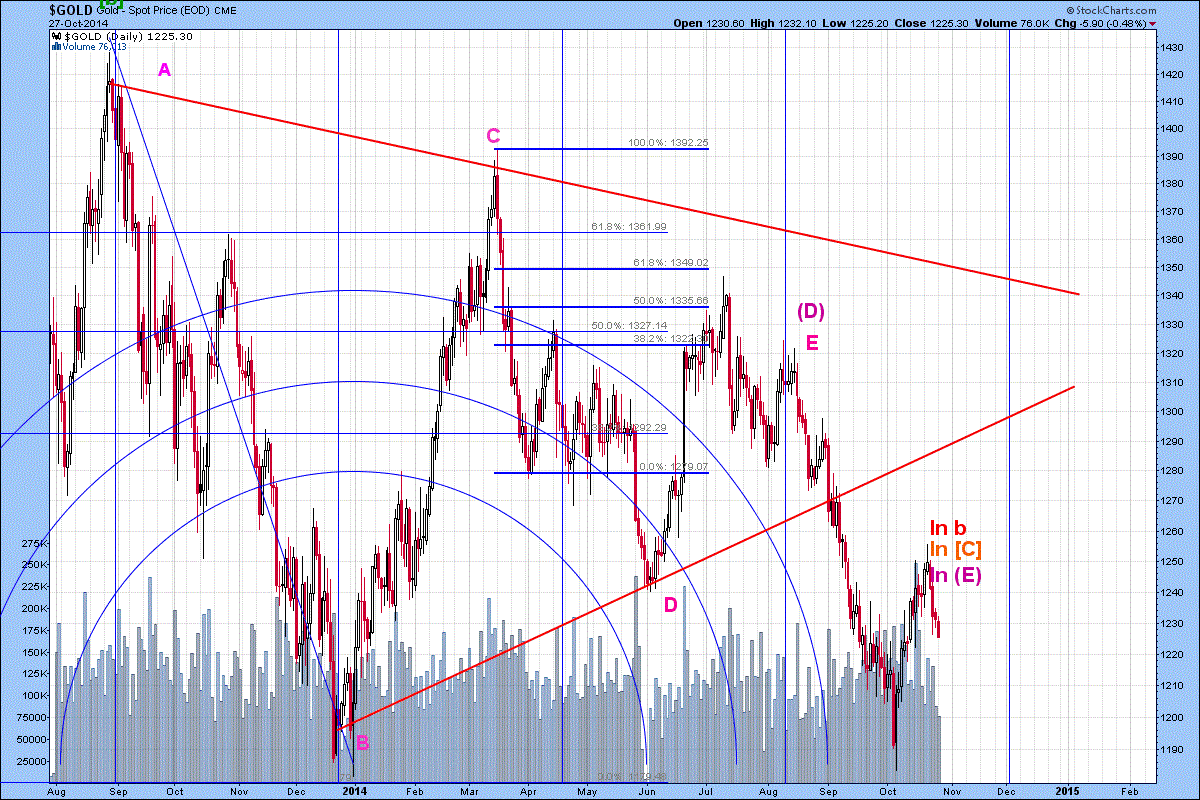Click the Fibonacci label '50.0%: 1327.14'
Screen dimensions: 1200x800
(x=629, y=325)
